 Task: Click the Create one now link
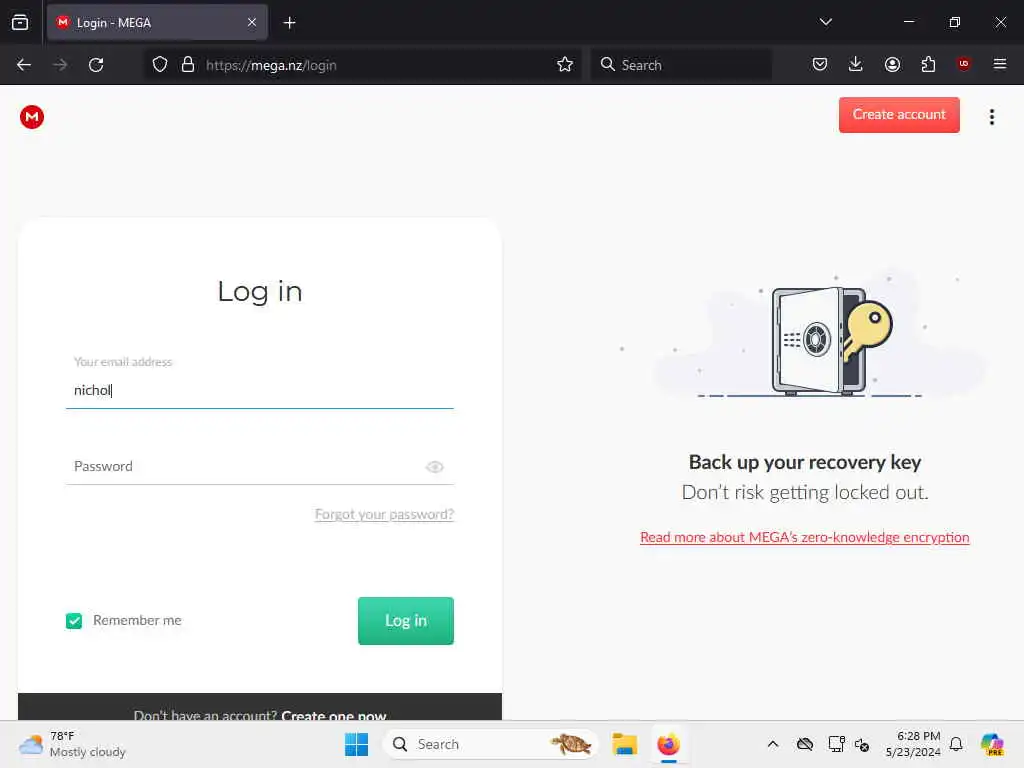pos(333,715)
